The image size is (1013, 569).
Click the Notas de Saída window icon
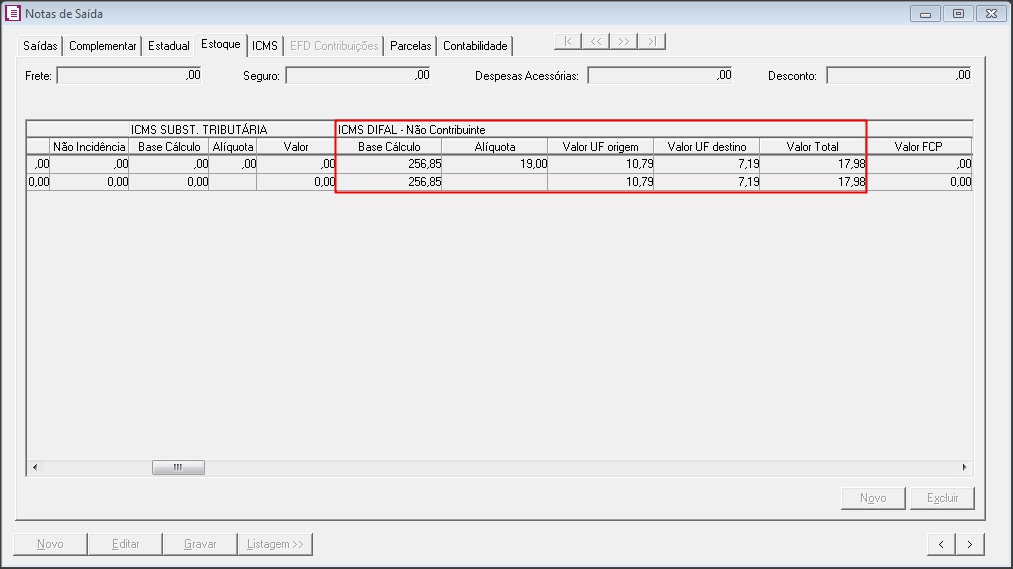[14, 14]
